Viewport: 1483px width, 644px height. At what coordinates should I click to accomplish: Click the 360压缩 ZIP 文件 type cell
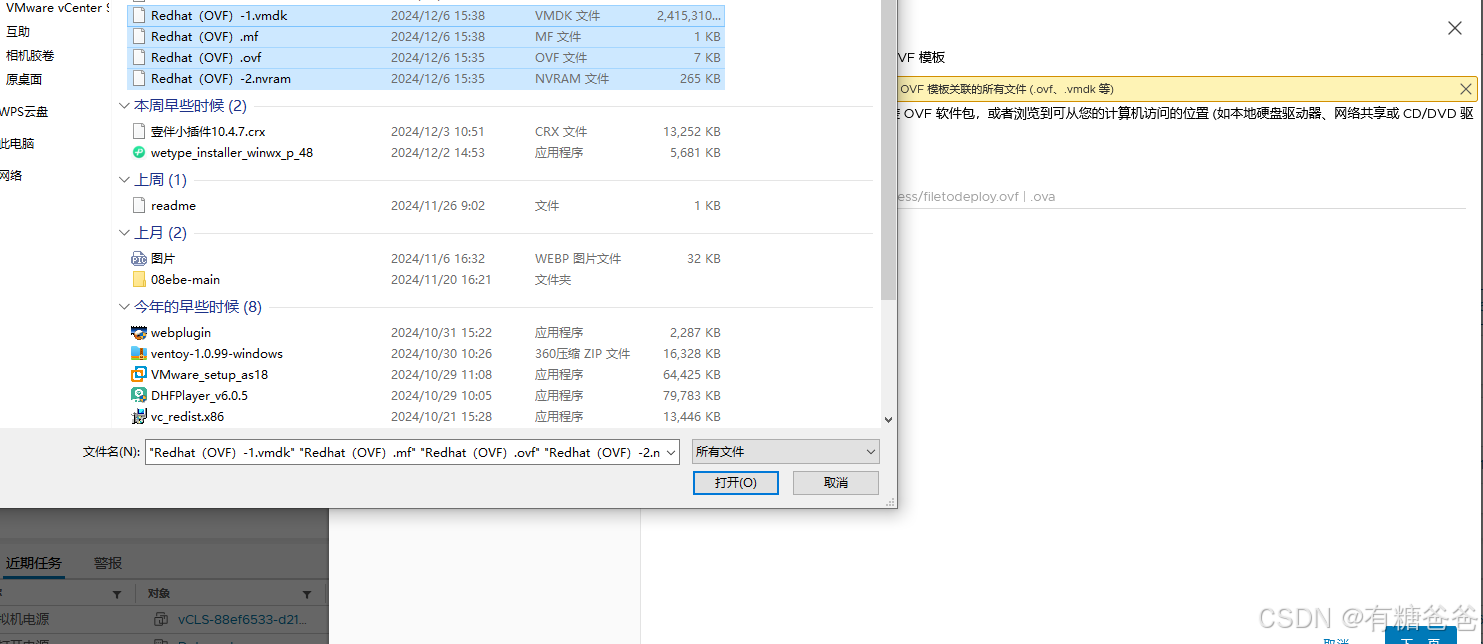tap(582, 354)
